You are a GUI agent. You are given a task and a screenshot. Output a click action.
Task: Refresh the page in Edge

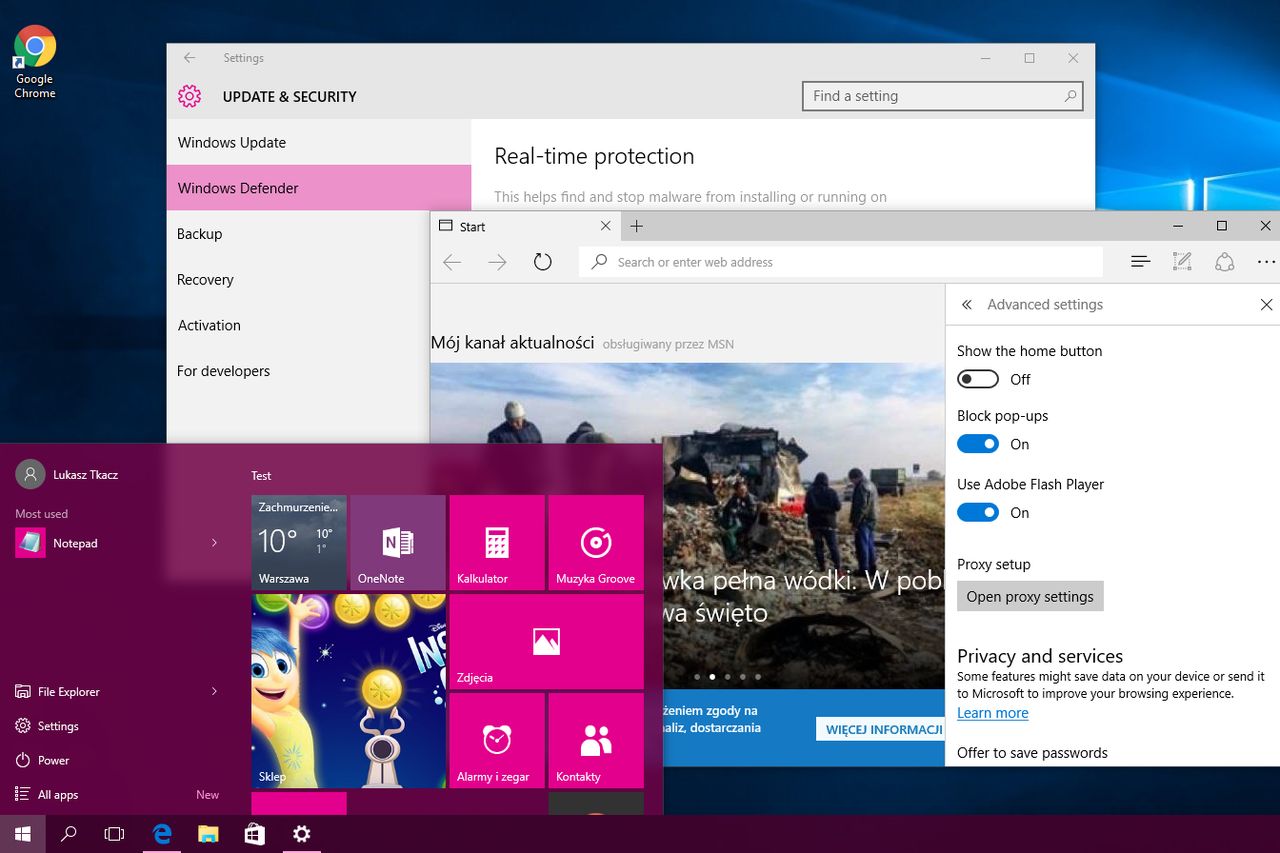[x=542, y=262]
